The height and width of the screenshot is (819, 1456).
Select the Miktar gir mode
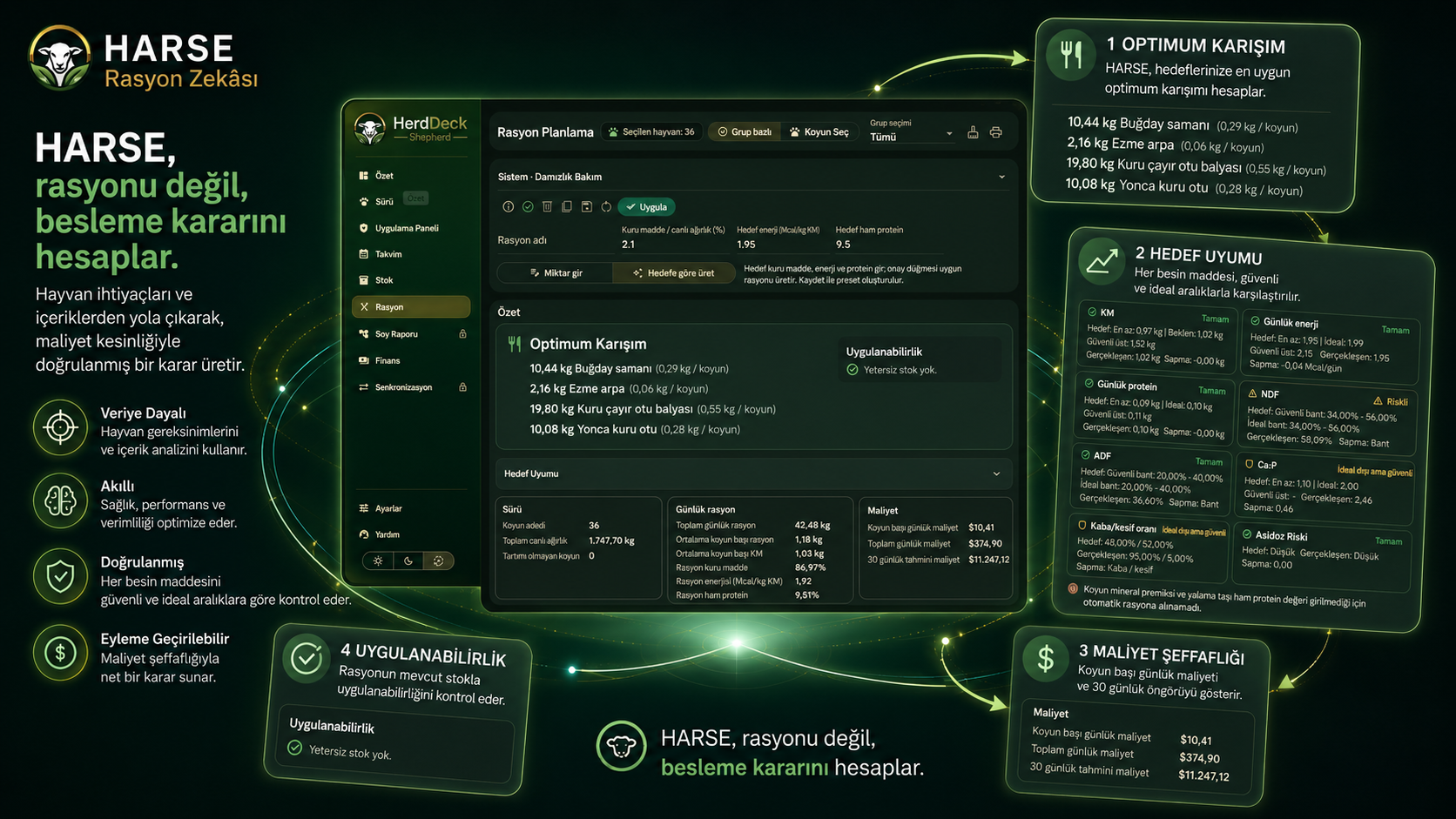tap(556, 273)
